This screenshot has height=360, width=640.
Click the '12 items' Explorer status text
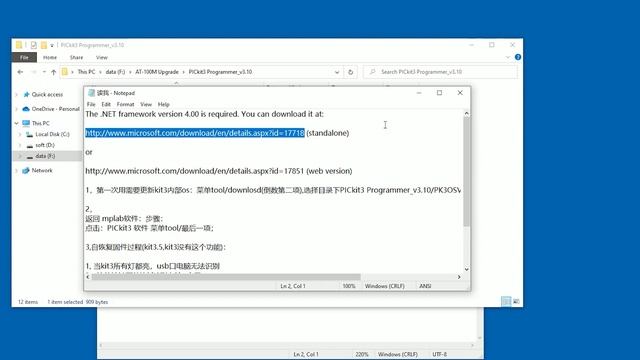(x=28, y=302)
